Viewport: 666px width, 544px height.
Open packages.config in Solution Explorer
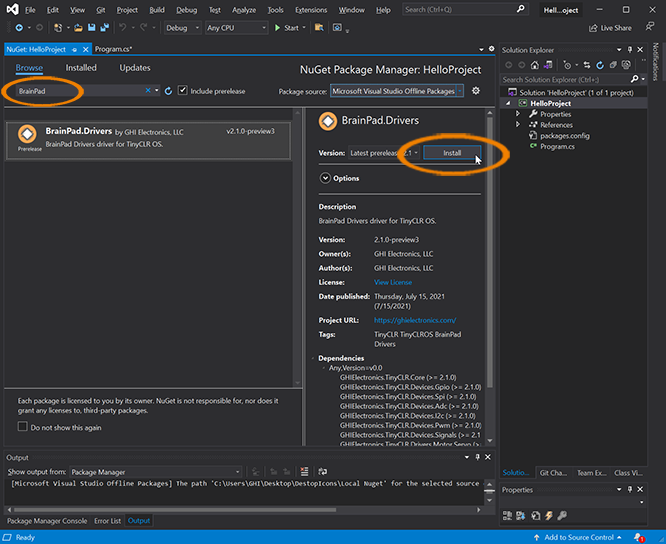tap(564, 135)
